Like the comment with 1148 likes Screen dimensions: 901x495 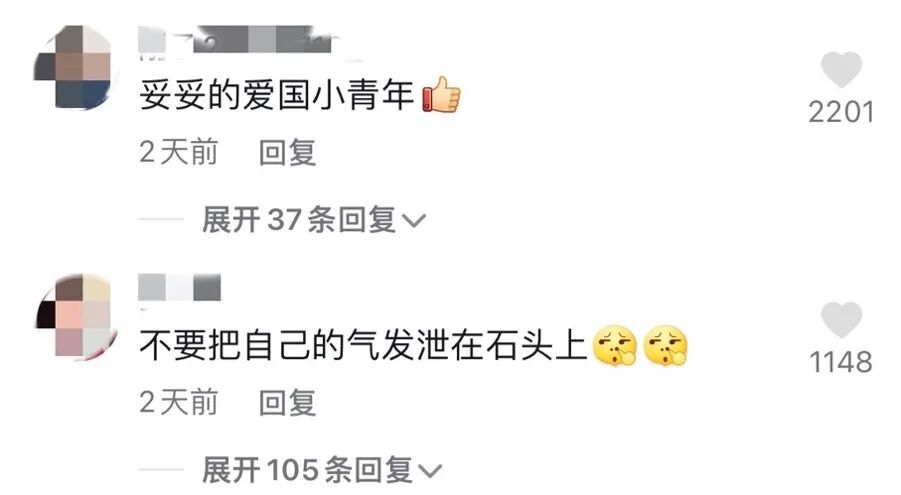[x=841, y=319]
